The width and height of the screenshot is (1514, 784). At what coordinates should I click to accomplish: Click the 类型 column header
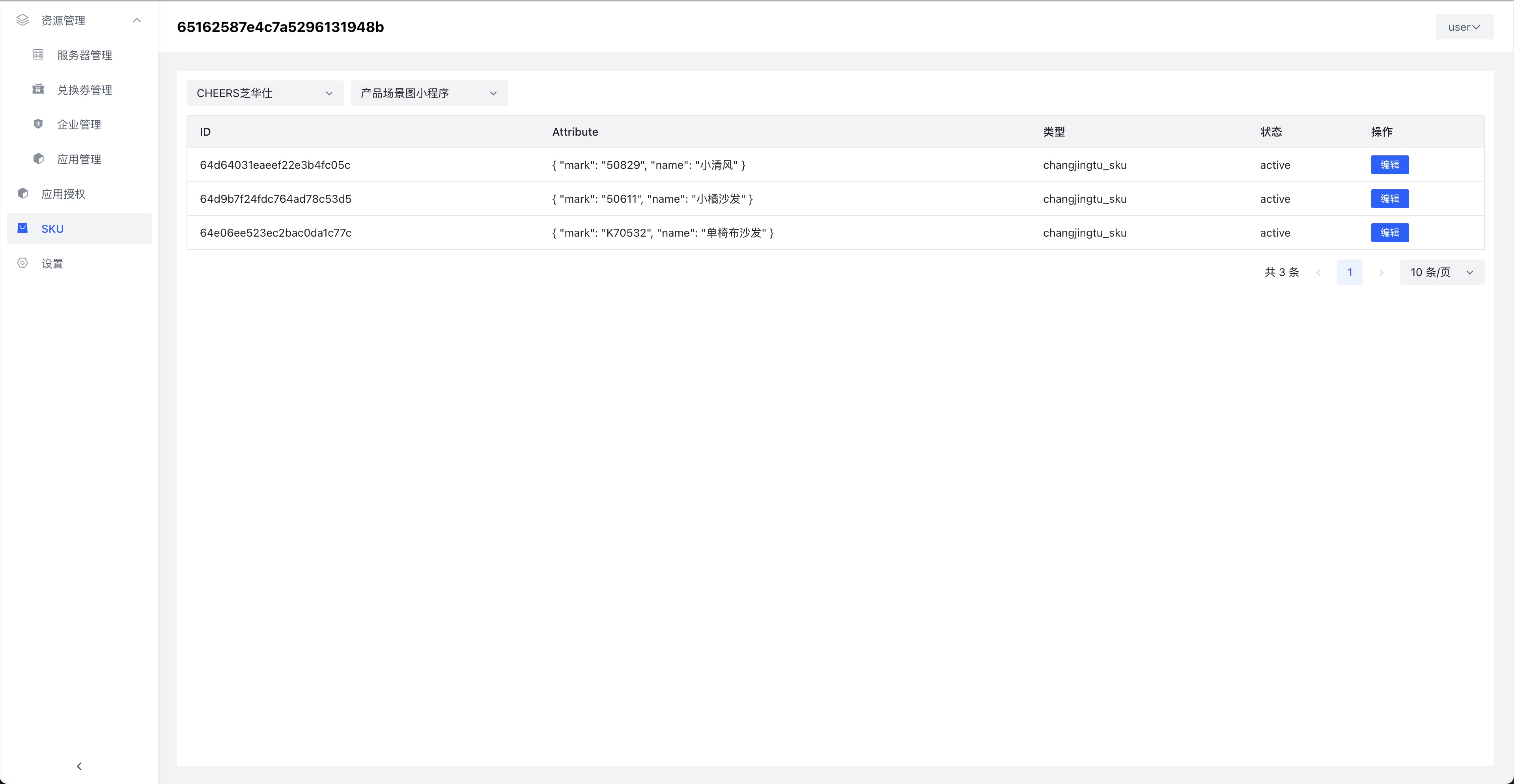[1054, 132]
